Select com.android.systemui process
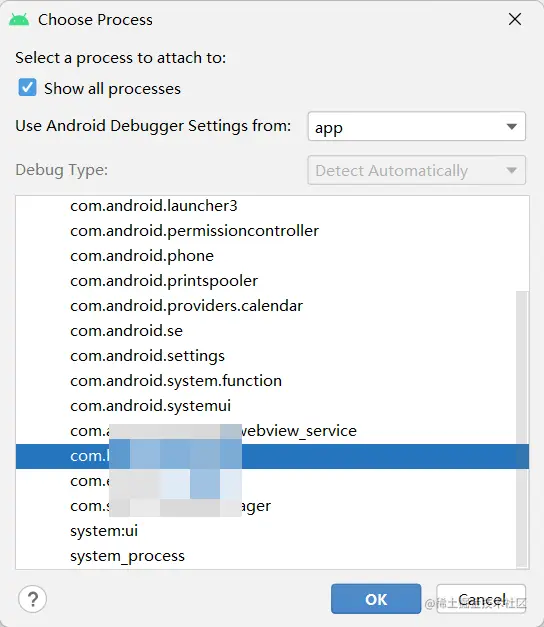This screenshot has height=627, width=544. pos(272,406)
